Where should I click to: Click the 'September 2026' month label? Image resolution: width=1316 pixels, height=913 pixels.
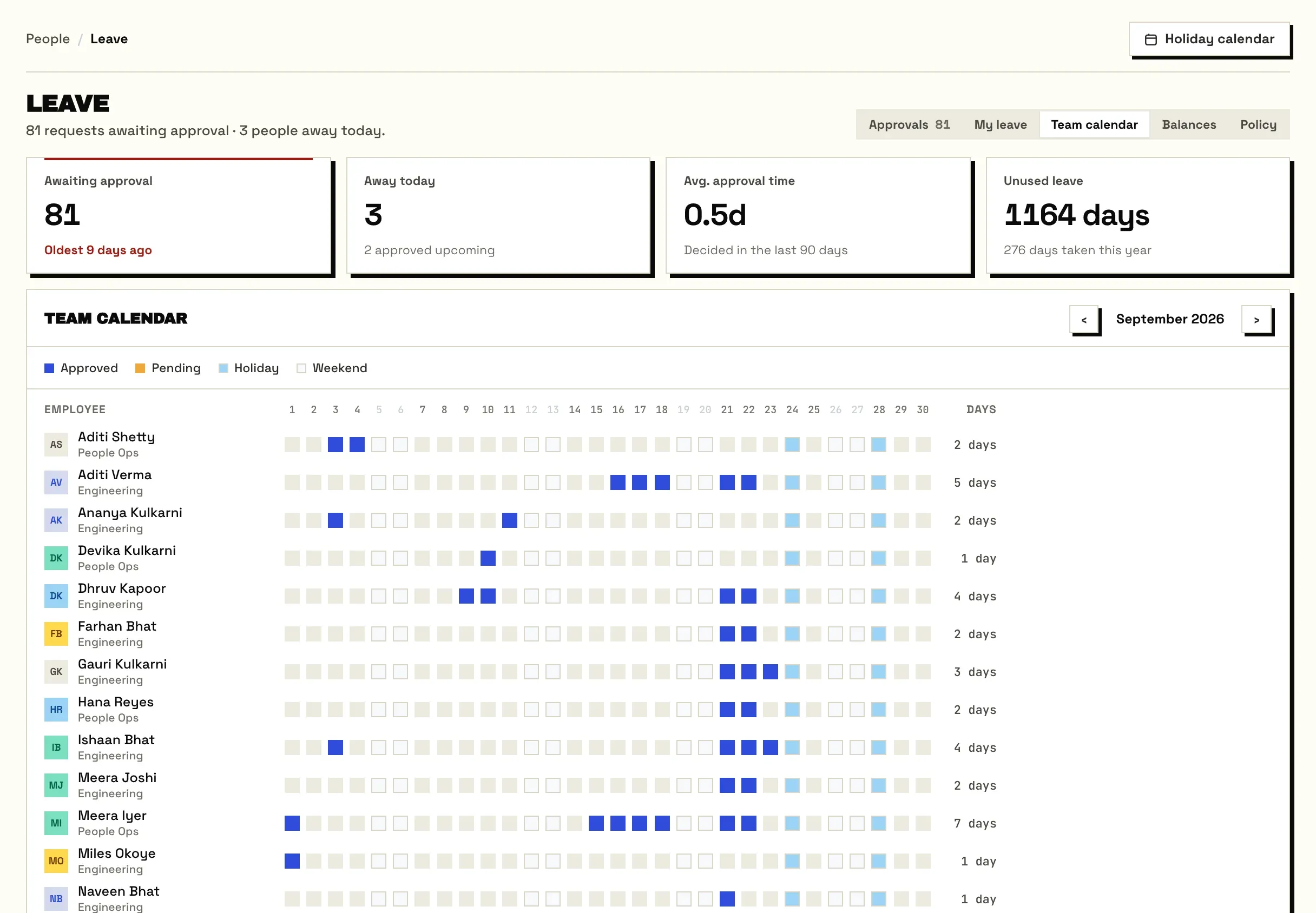1169,319
